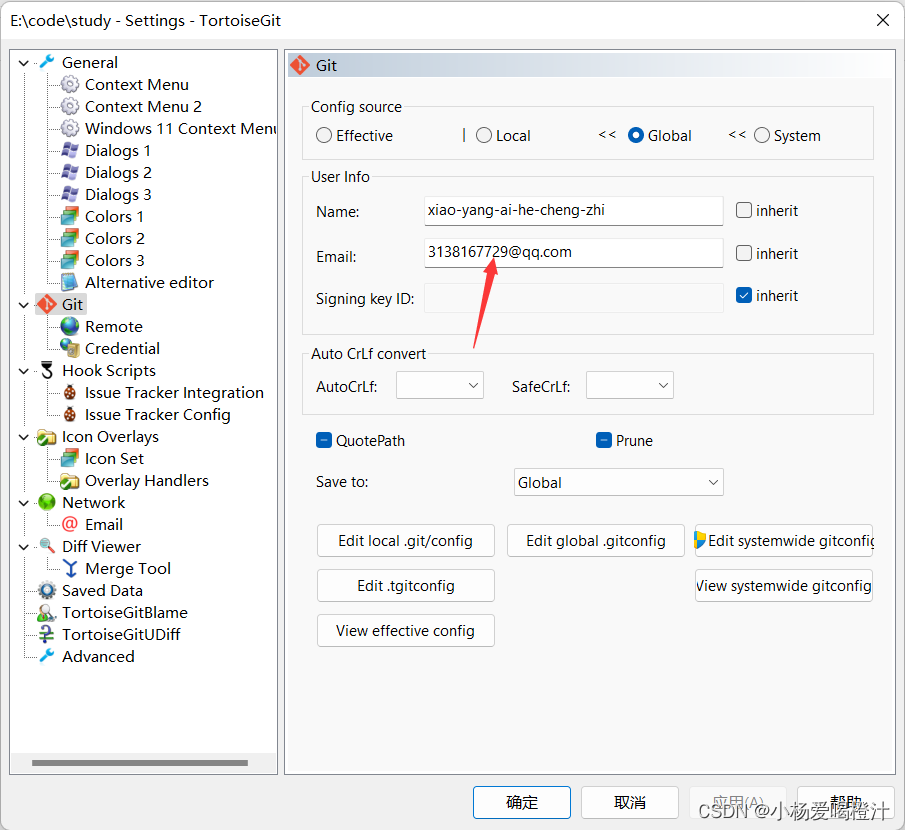Toggle inherit checkbox for Name
This screenshot has height=830, width=905.
[x=744, y=210]
